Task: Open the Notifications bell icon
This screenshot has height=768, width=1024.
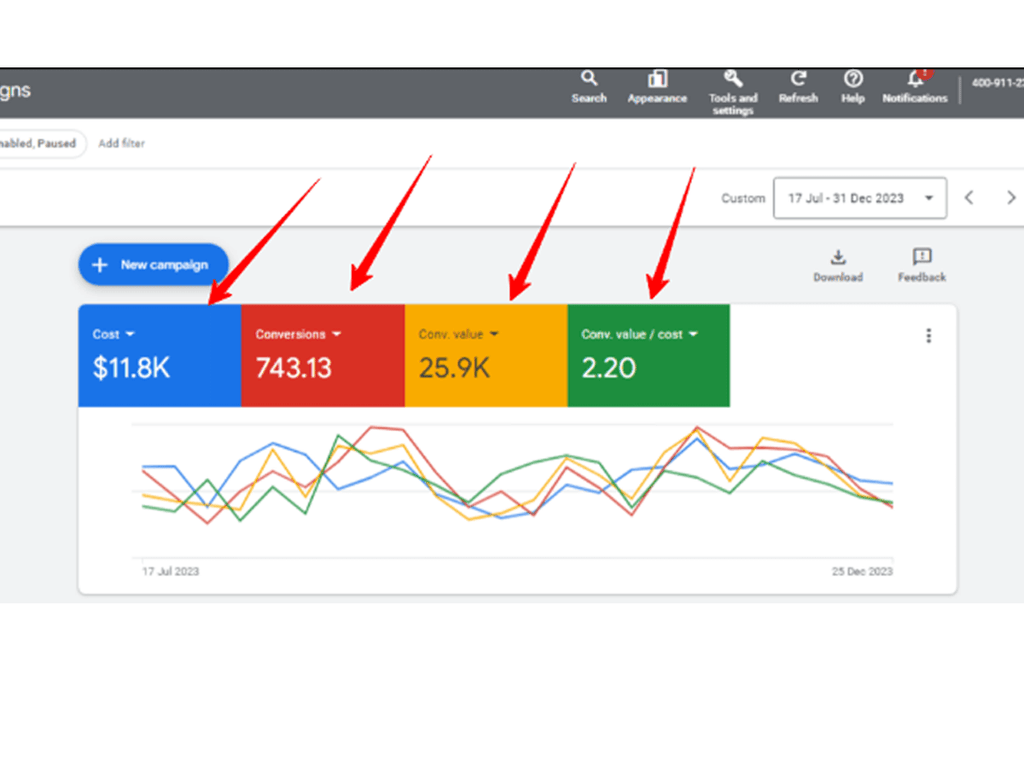Action: pos(914,79)
